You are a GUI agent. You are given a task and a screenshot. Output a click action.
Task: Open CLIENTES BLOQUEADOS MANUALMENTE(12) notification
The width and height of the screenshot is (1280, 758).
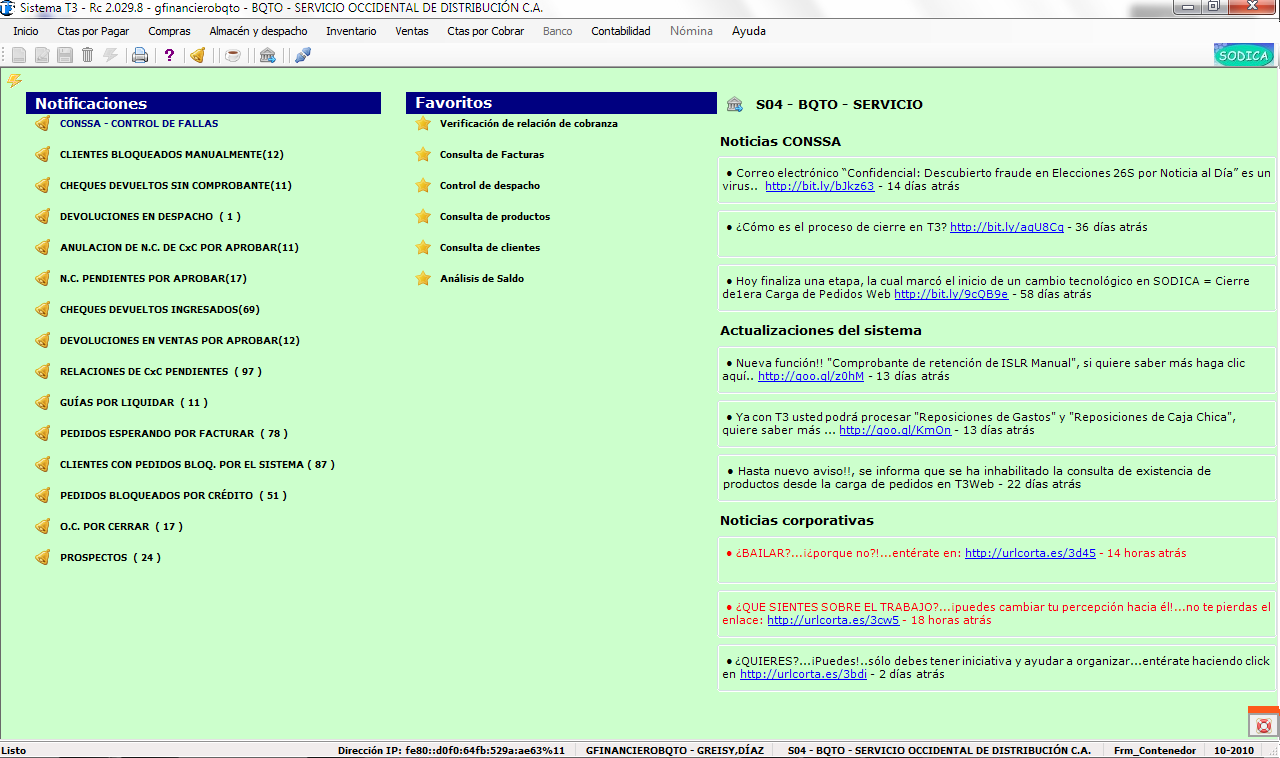pos(172,155)
